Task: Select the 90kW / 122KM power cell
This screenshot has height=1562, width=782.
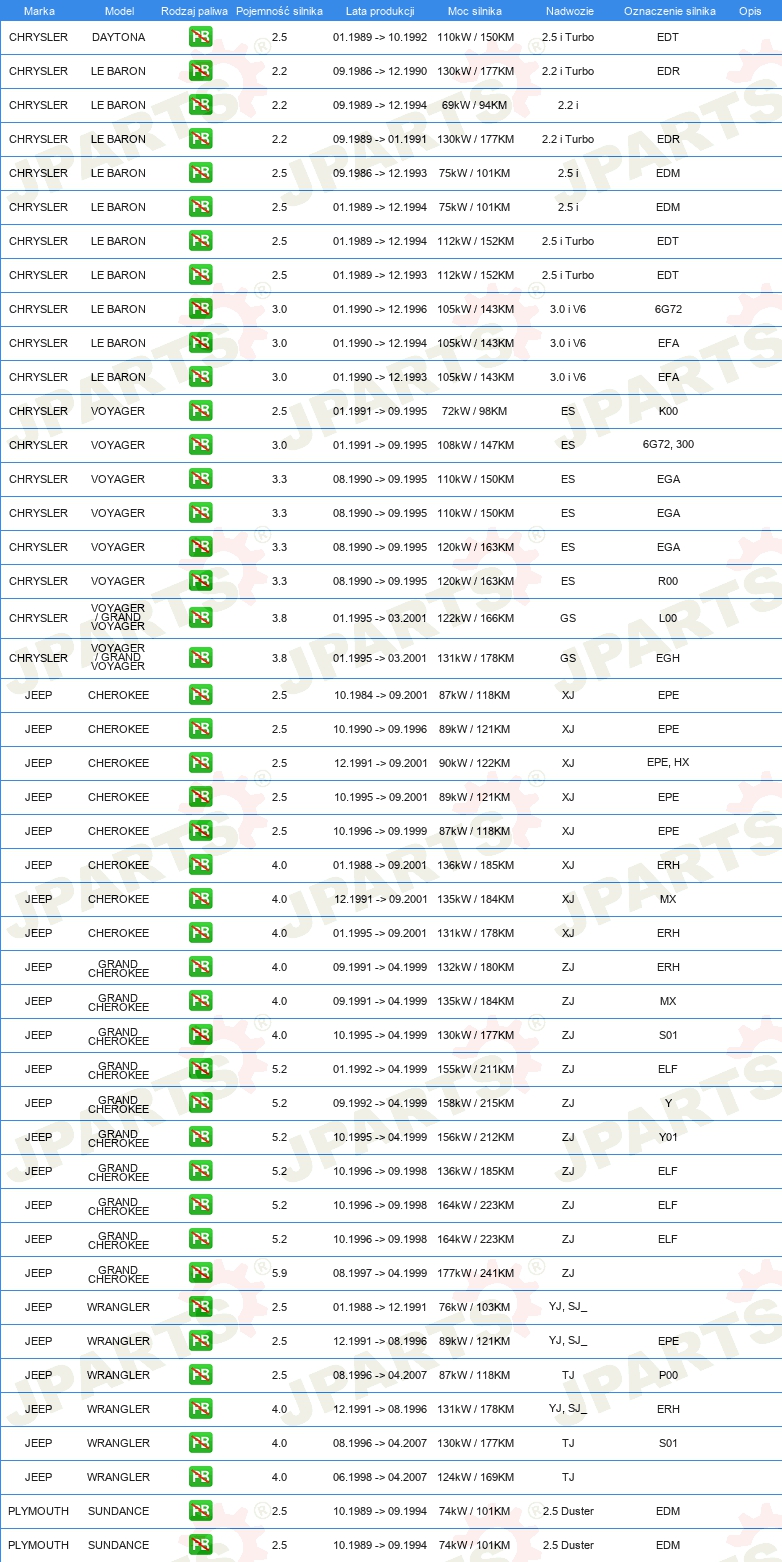Action: [x=475, y=764]
